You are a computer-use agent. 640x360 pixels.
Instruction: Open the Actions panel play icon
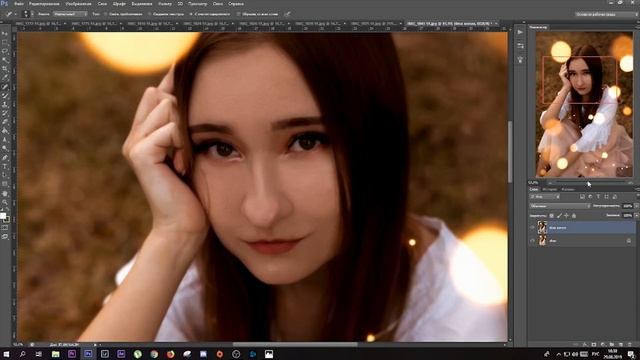tap(520, 32)
